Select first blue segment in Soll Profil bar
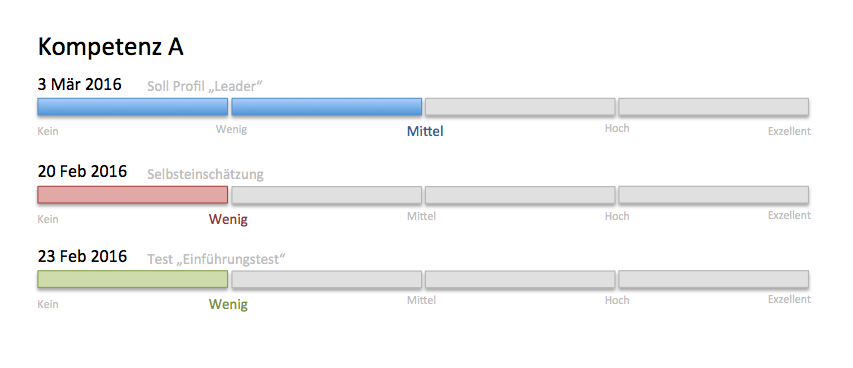This screenshot has height=368, width=853. [133, 107]
